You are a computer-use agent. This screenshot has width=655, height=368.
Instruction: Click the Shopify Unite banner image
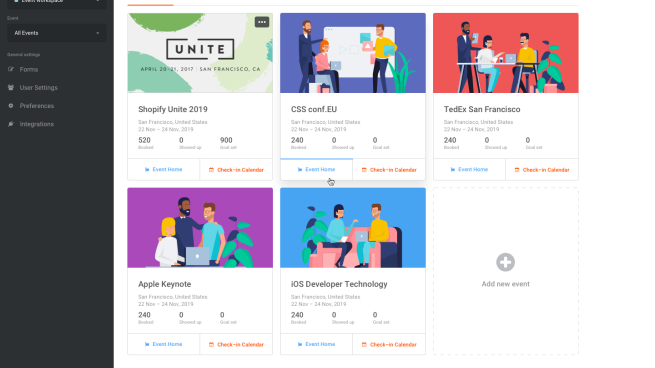click(x=200, y=53)
